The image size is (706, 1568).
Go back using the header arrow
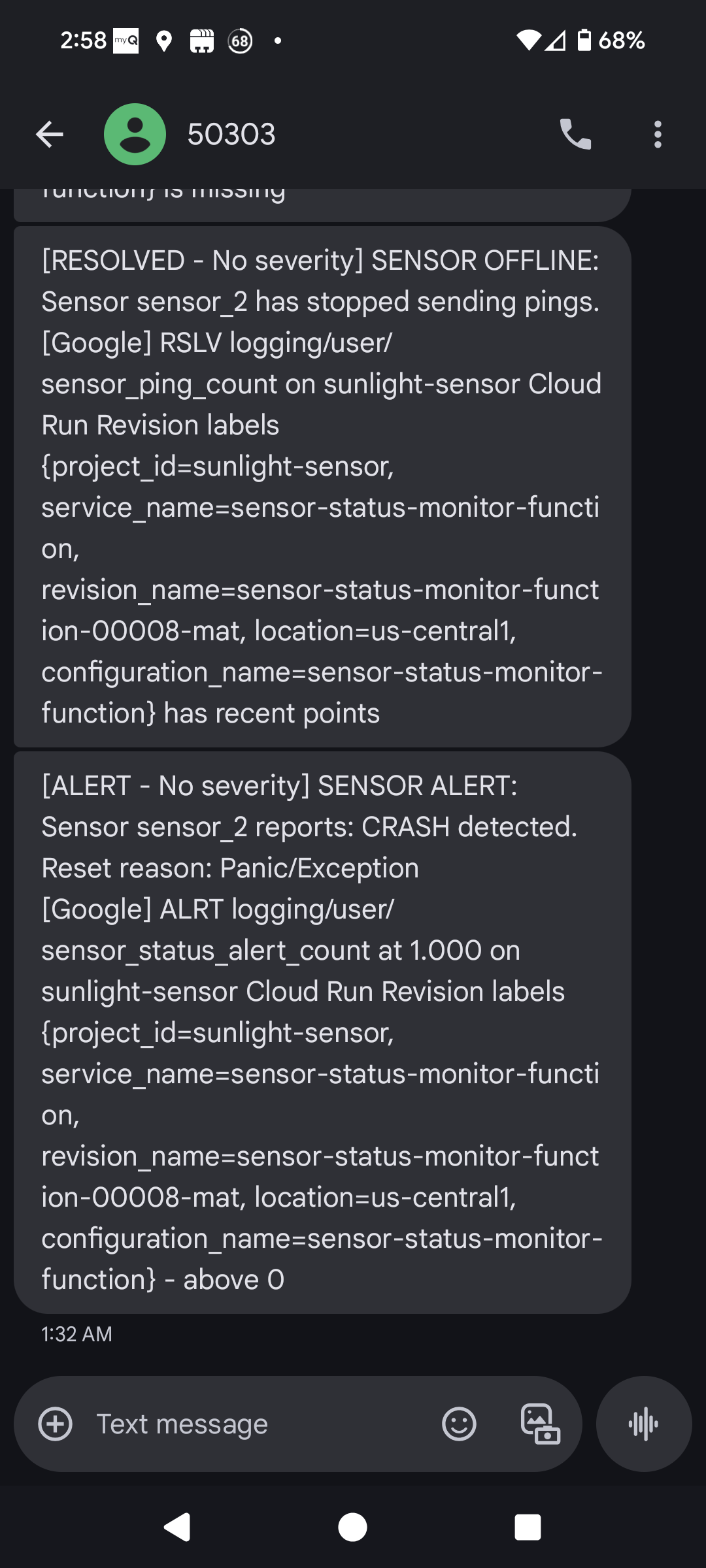pos(50,135)
